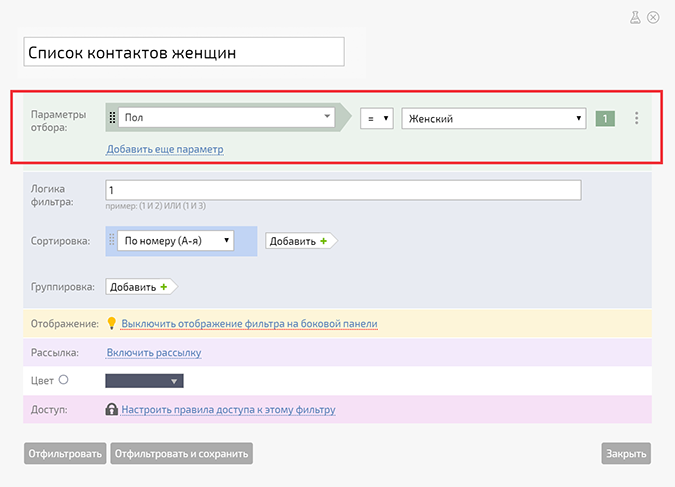Click the flask icon at top right

(x=635, y=17)
